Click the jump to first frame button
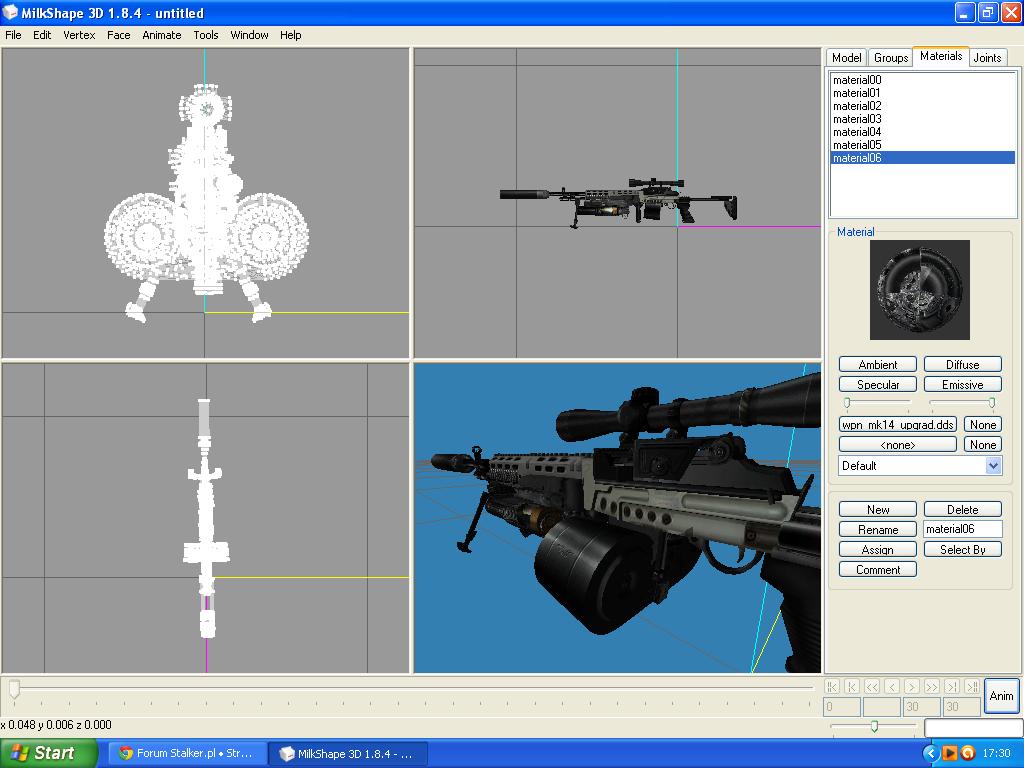Image resolution: width=1024 pixels, height=768 pixels. [831, 686]
